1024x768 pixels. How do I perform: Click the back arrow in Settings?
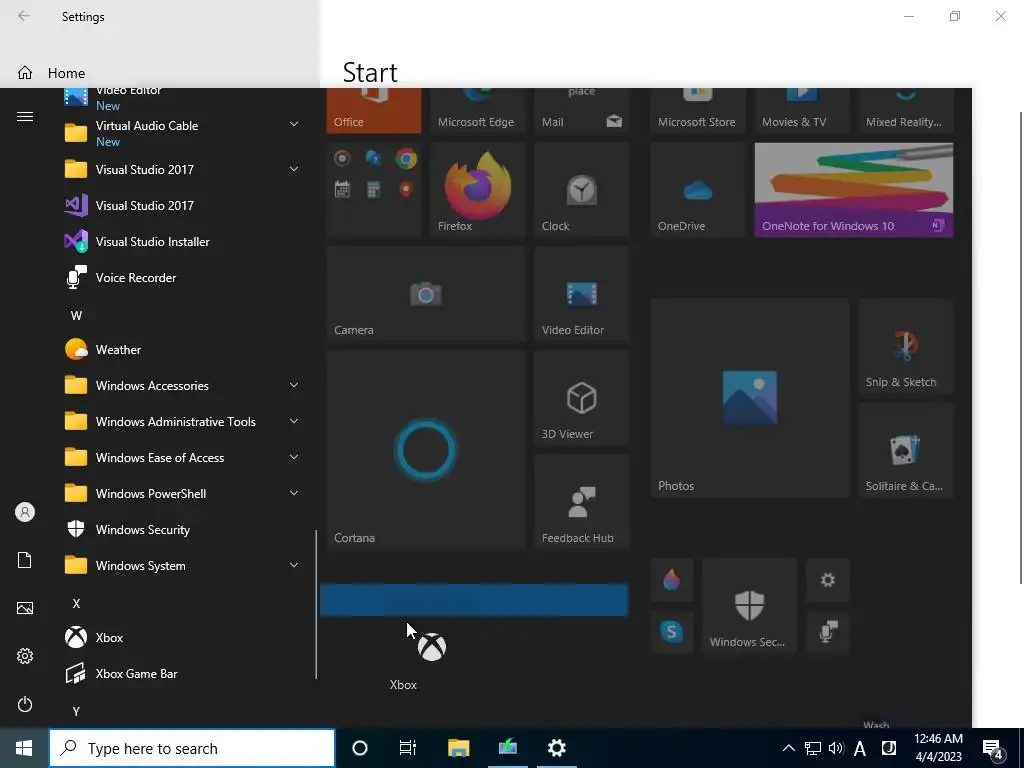pyautogui.click(x=24, y=16)
